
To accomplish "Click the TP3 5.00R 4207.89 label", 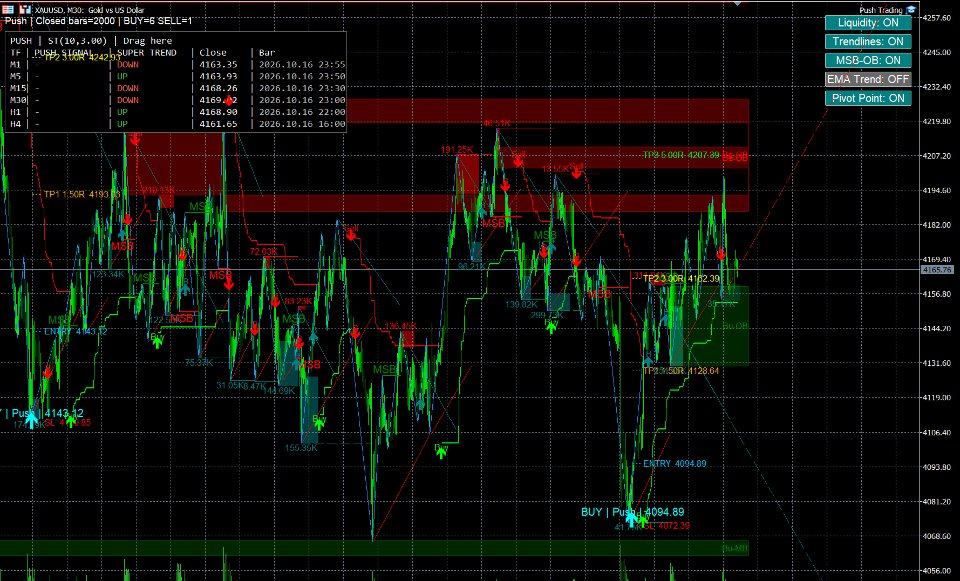I will (681, 155).
